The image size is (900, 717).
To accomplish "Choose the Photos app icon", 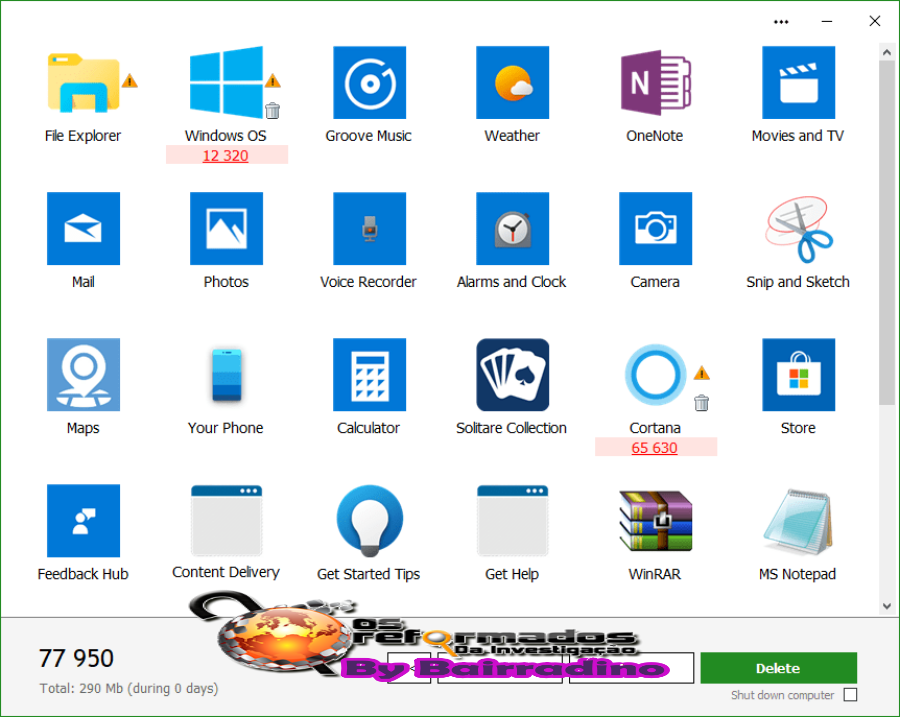I will coord(226,228).
